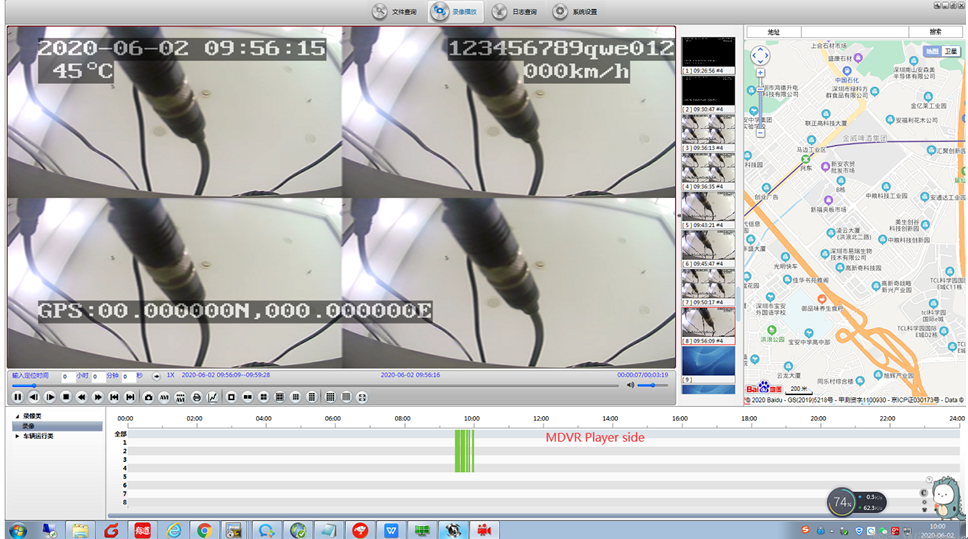Switch to four-window layout
The image size is (968, 539).
[263, 397]
